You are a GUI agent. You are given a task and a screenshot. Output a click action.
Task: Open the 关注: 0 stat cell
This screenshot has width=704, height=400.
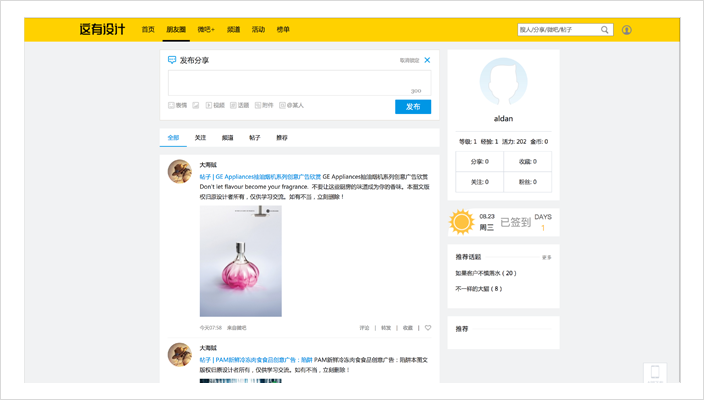[480, 182]
